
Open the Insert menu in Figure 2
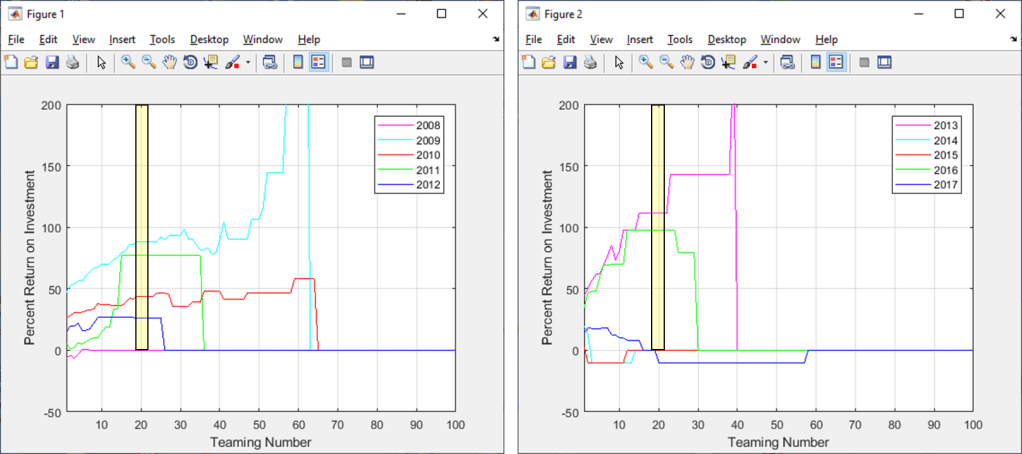(x=639, y=40)
